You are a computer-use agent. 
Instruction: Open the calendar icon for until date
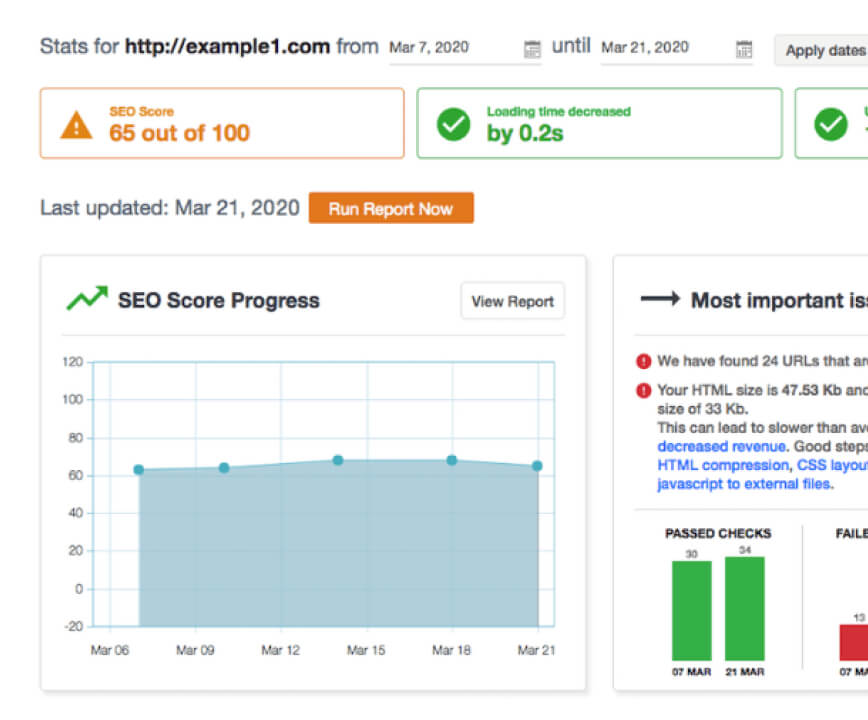pos(744,48)
